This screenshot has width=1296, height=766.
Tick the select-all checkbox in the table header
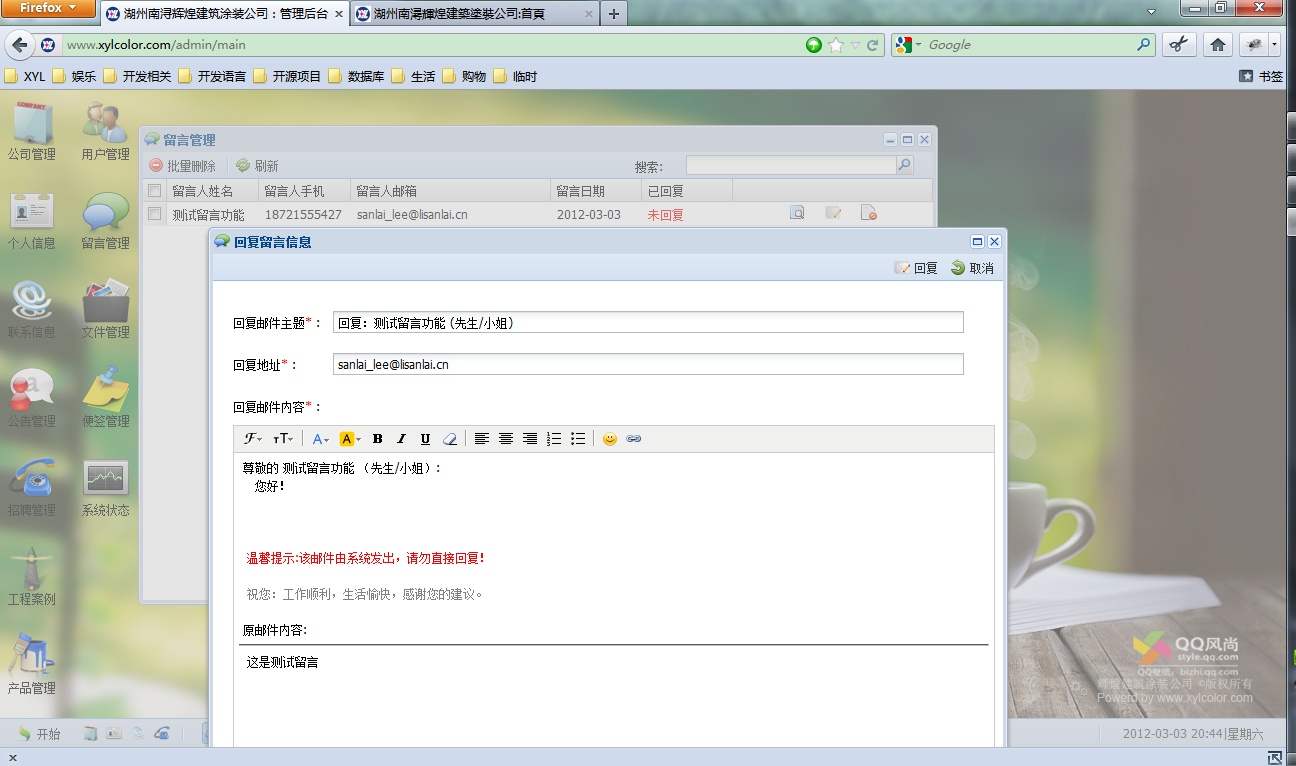[x=154, y=190]
